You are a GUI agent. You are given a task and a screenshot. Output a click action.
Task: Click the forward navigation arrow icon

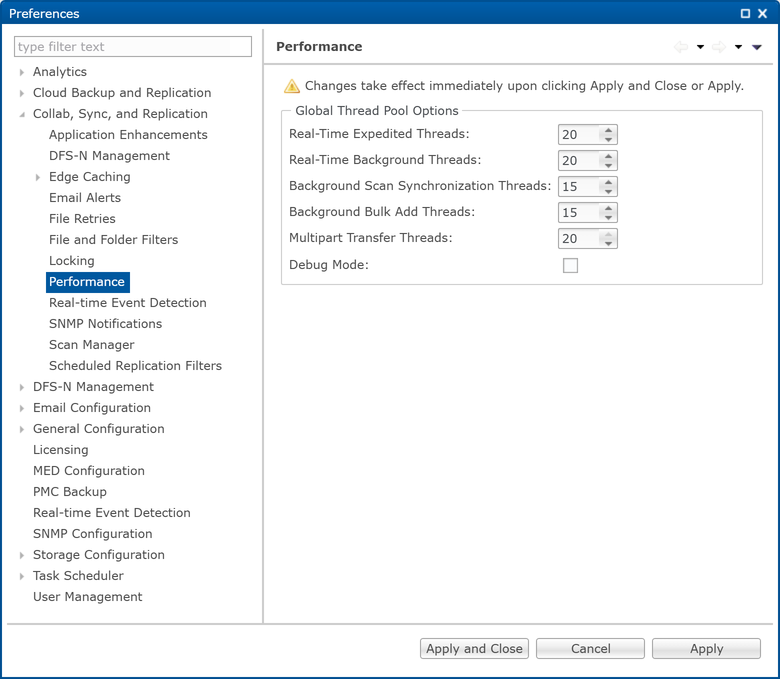(719, 47)
